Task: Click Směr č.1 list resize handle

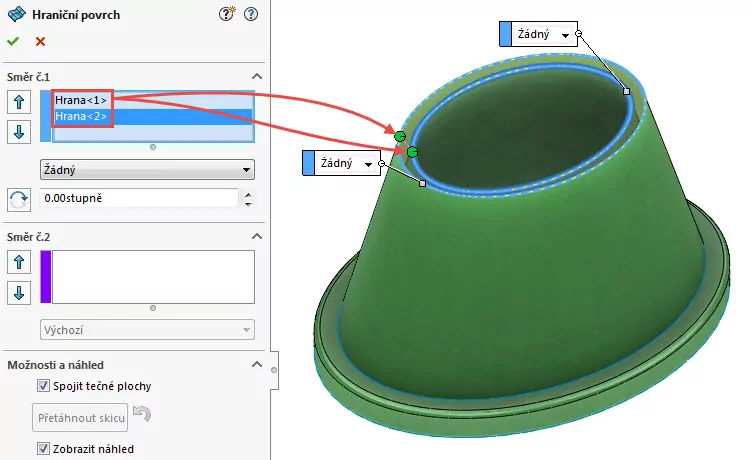Action: pyautogui.click(x=153, y=147)
